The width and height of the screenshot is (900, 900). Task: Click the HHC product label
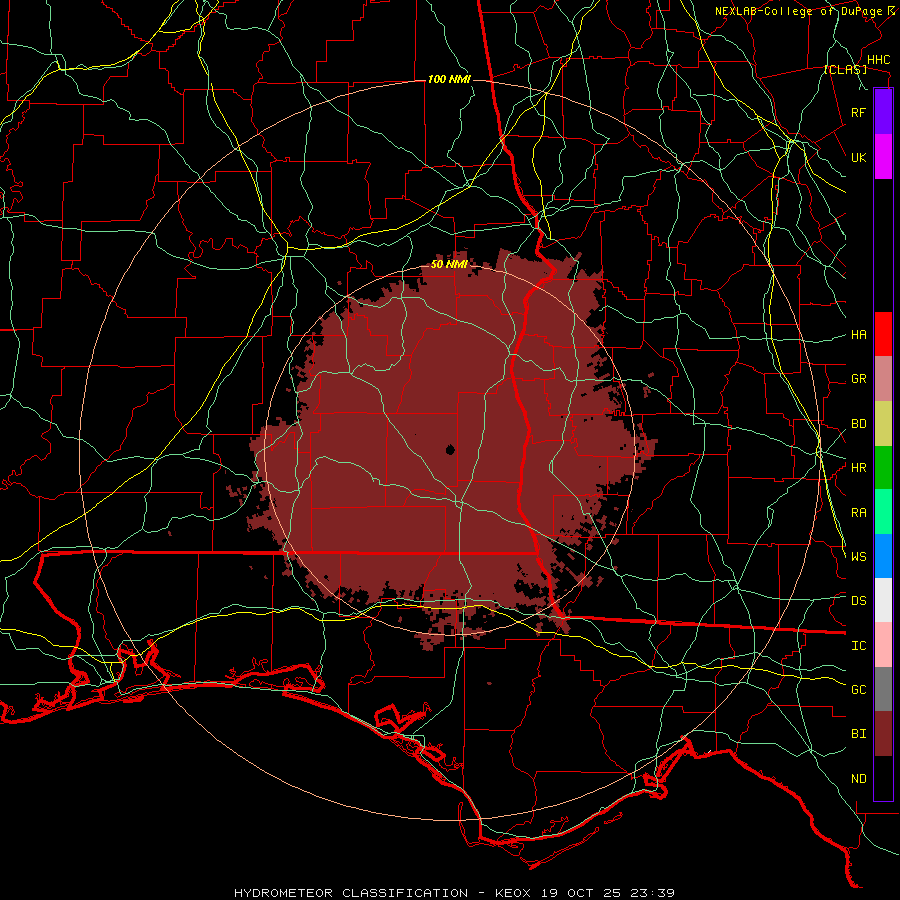pyautogui.click(x=879, y=60)
